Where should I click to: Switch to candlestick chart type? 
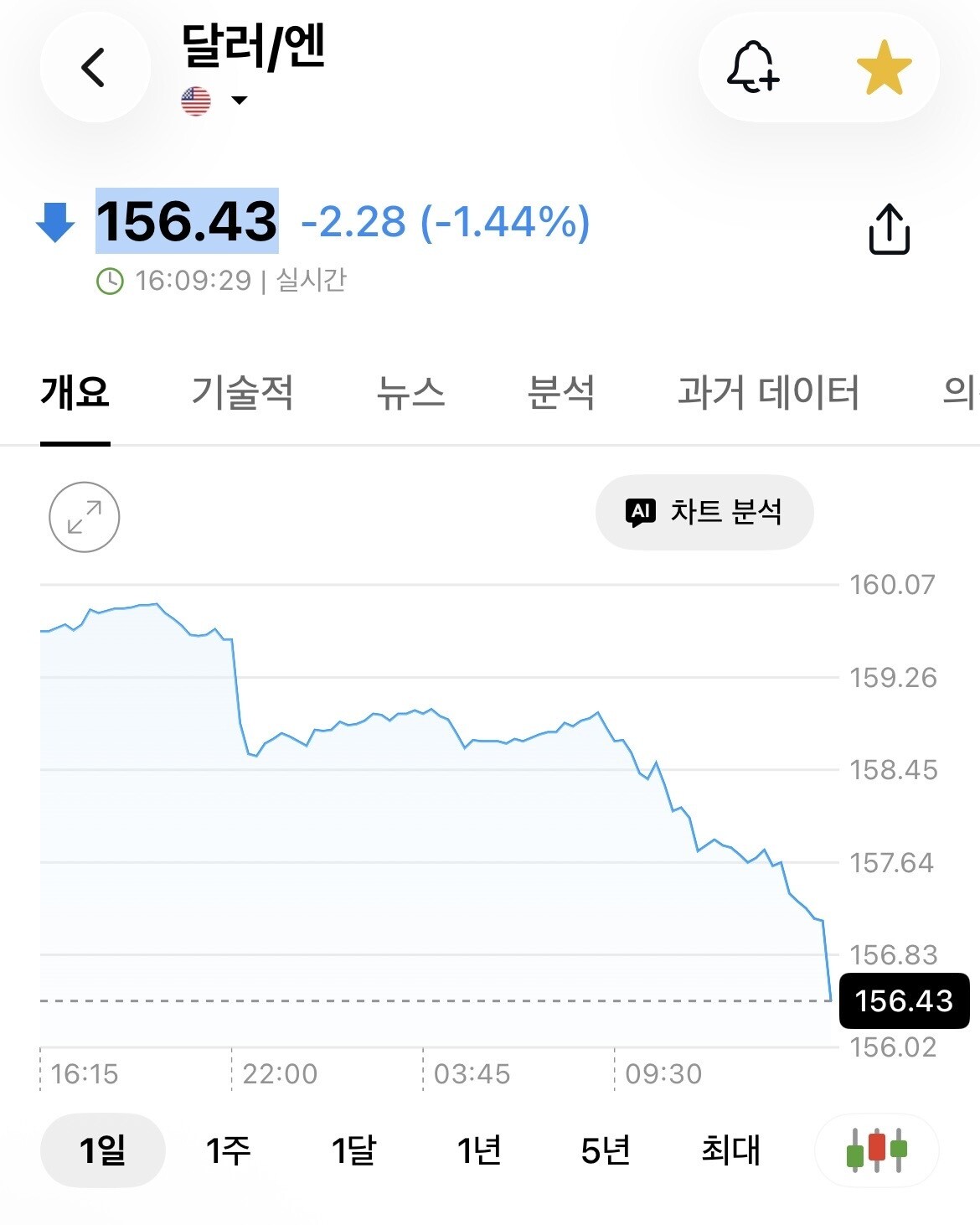tap(876, 1150)
